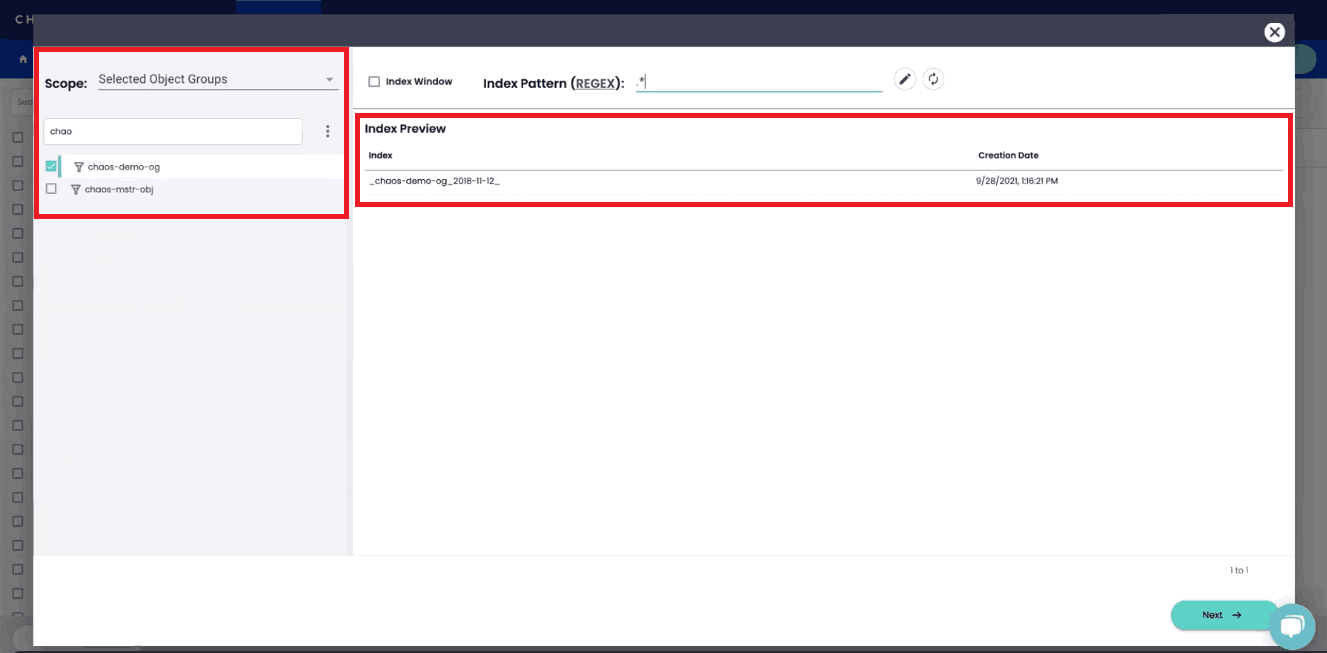The width and height of the screenshot is (1327, 653).
Task: Select the chaos-mstr-obj object group label
Action: (x=119, y=189)
